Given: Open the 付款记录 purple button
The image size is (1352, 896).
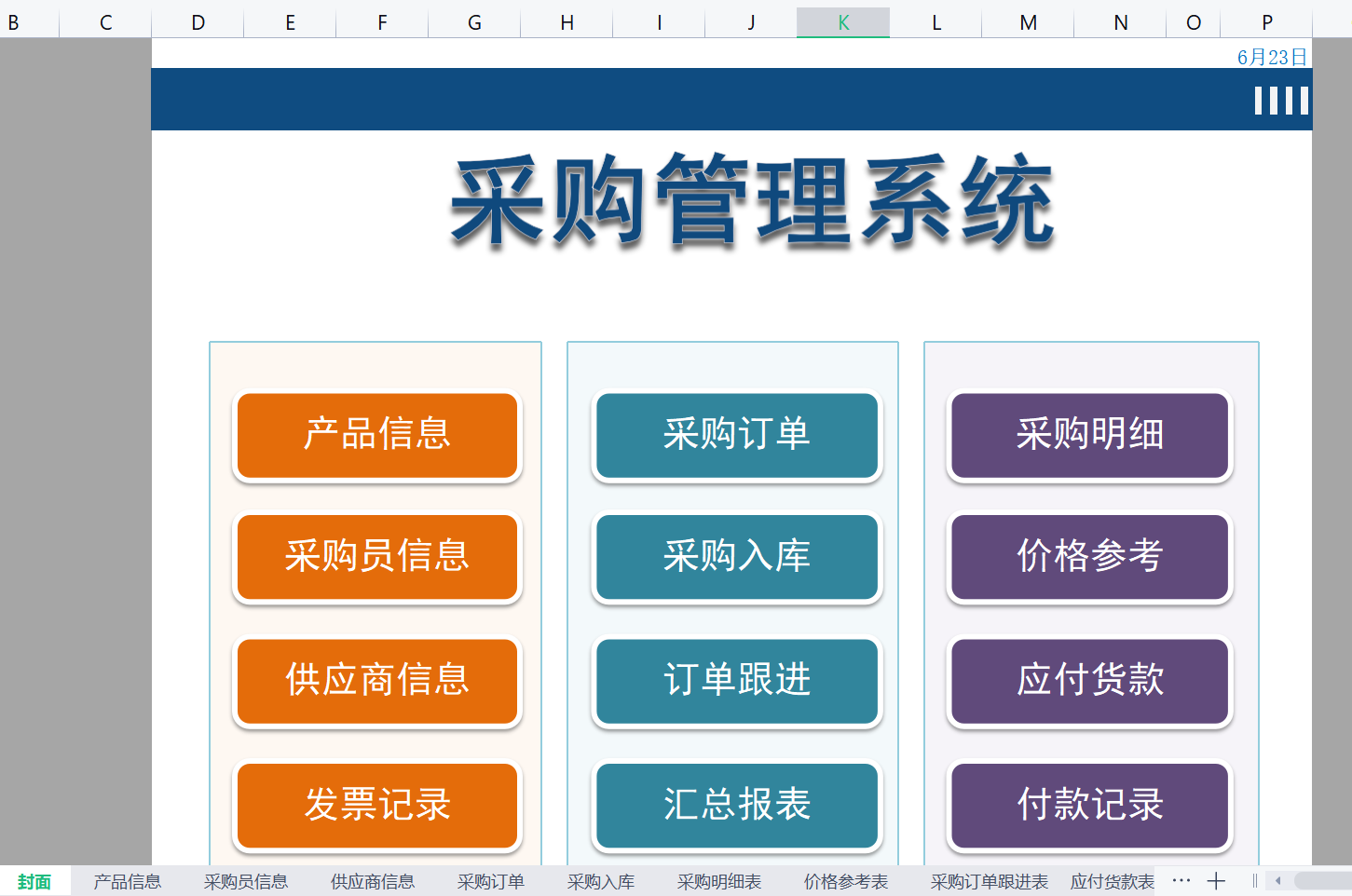Looking at the screenshot, I should 1090,806.
